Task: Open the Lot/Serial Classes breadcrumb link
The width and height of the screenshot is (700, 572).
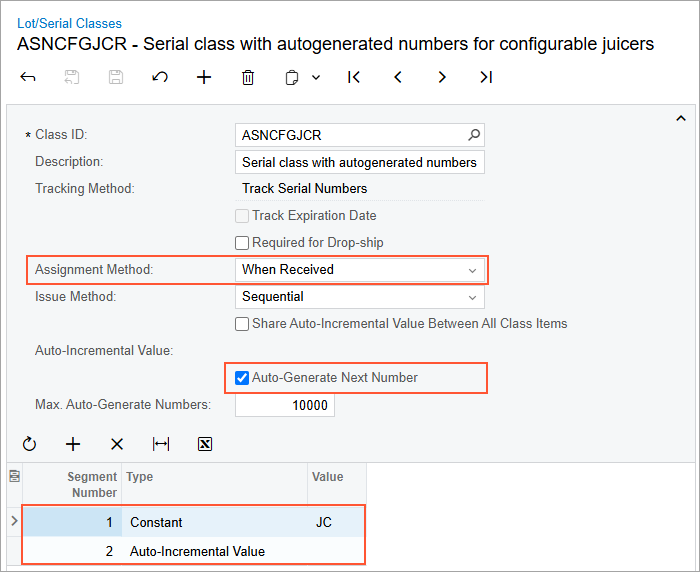Action: (x=69, y=23)
